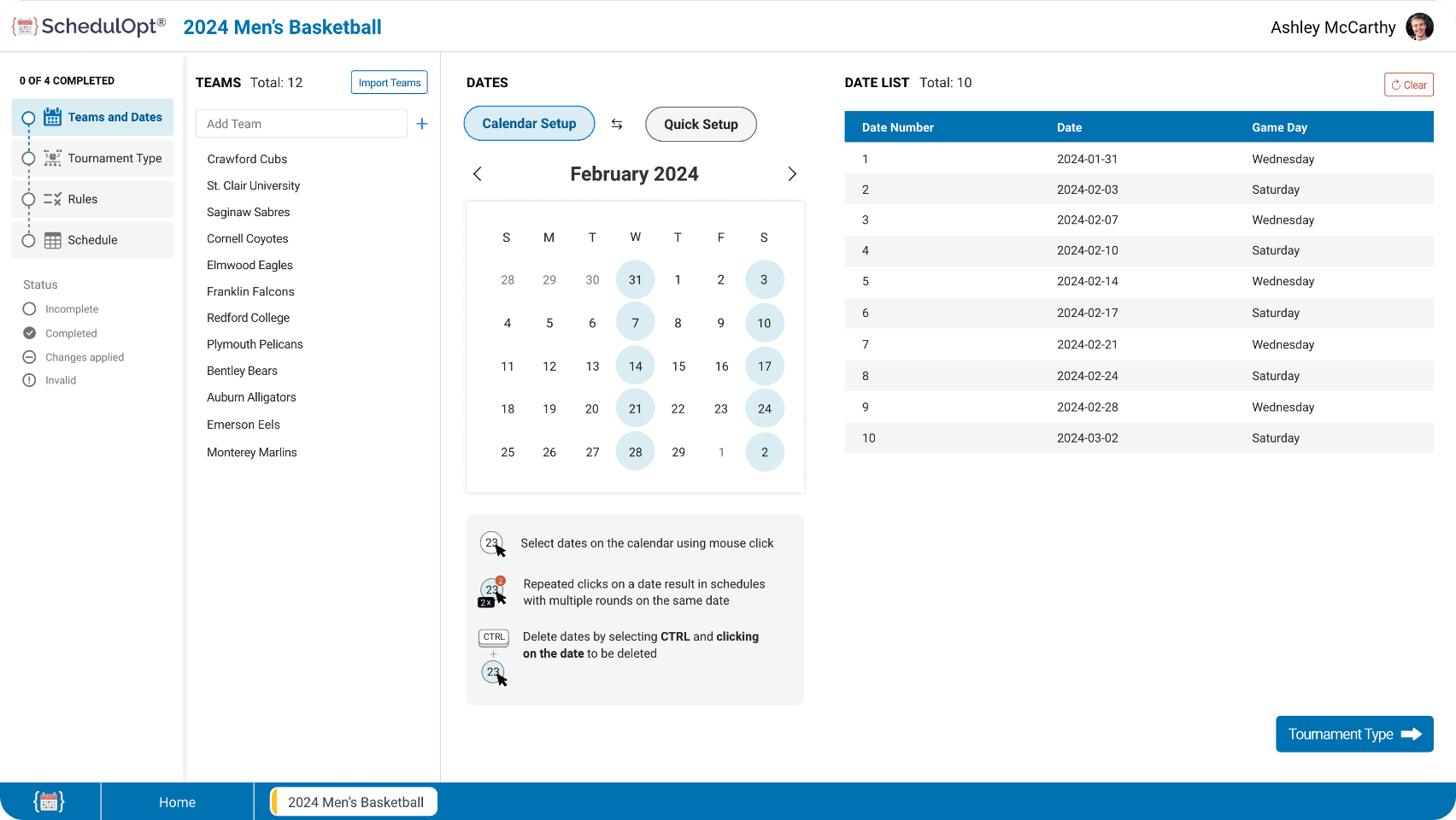1456x820 pixels.
Task: Switch to the Home tab
Action: (177, 802)
